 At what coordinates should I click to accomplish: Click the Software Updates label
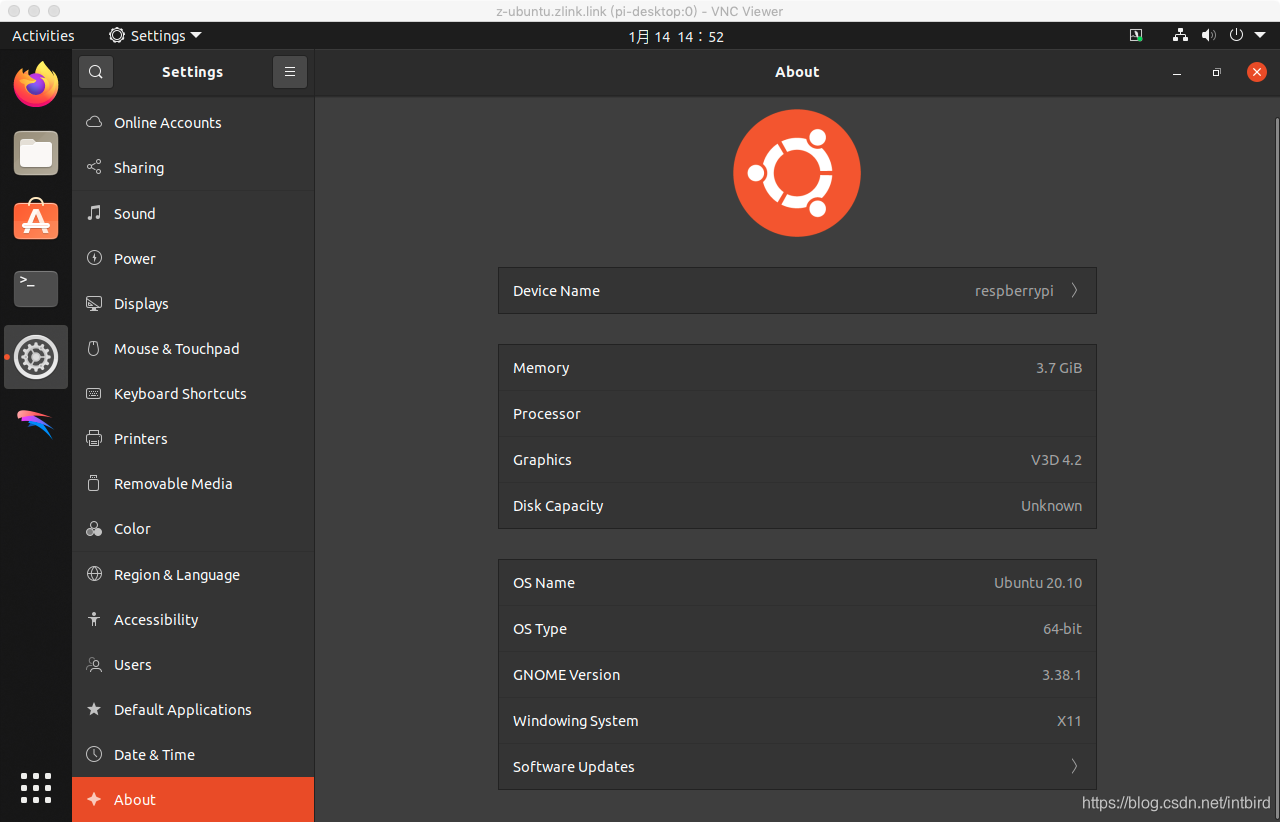[x=573, y=766]
